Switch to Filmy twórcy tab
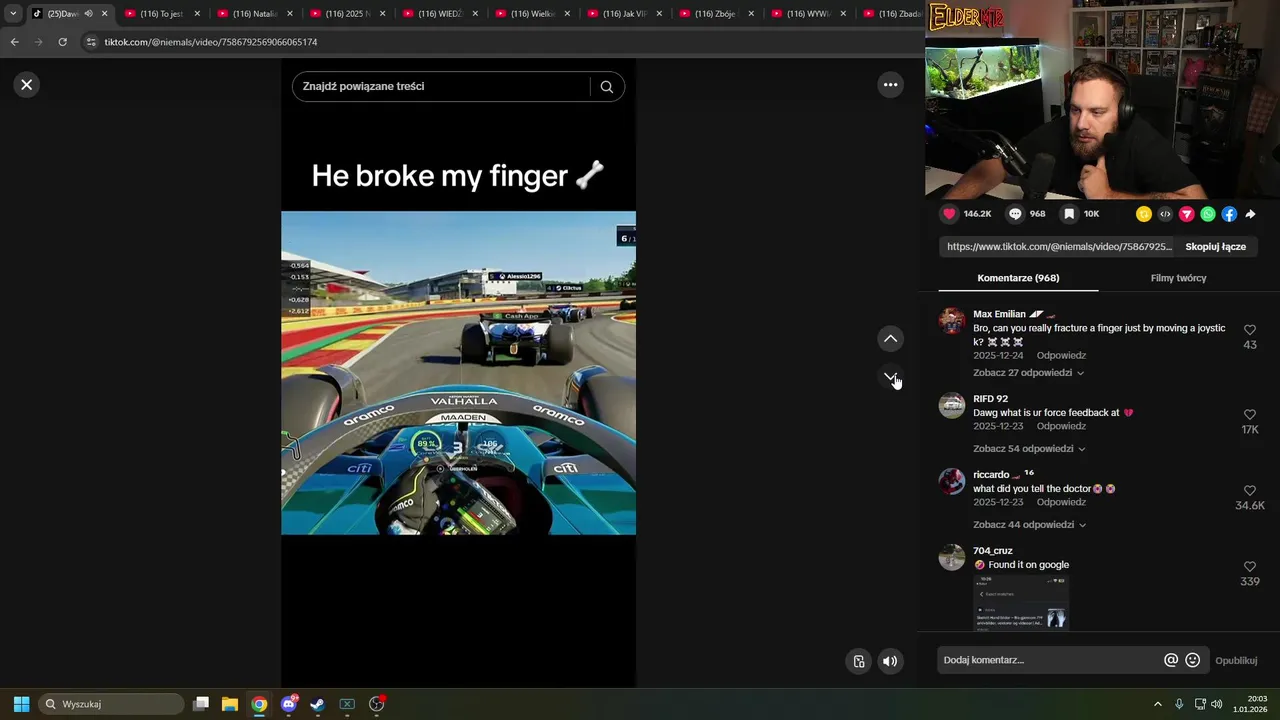Screen dimensions: 1280x720 pos(1178,278)
